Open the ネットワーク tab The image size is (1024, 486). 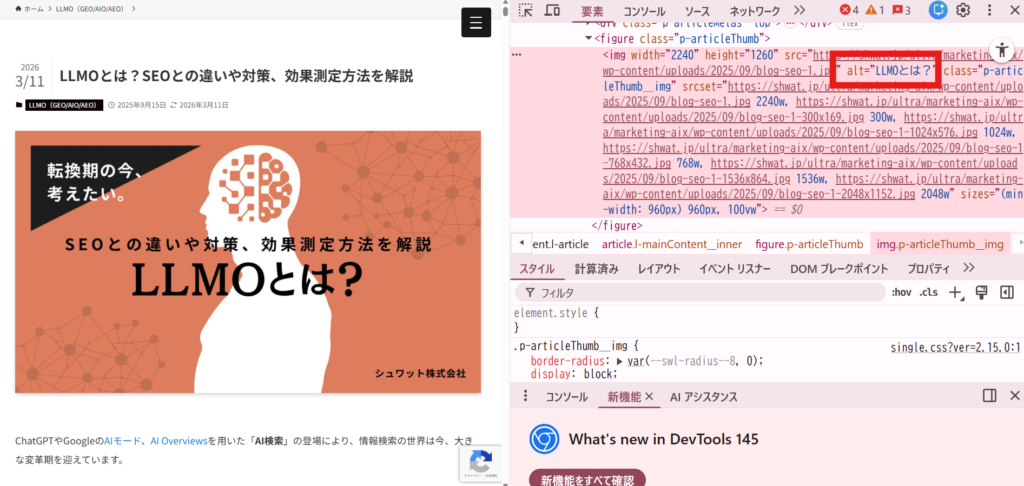[754, 11]
